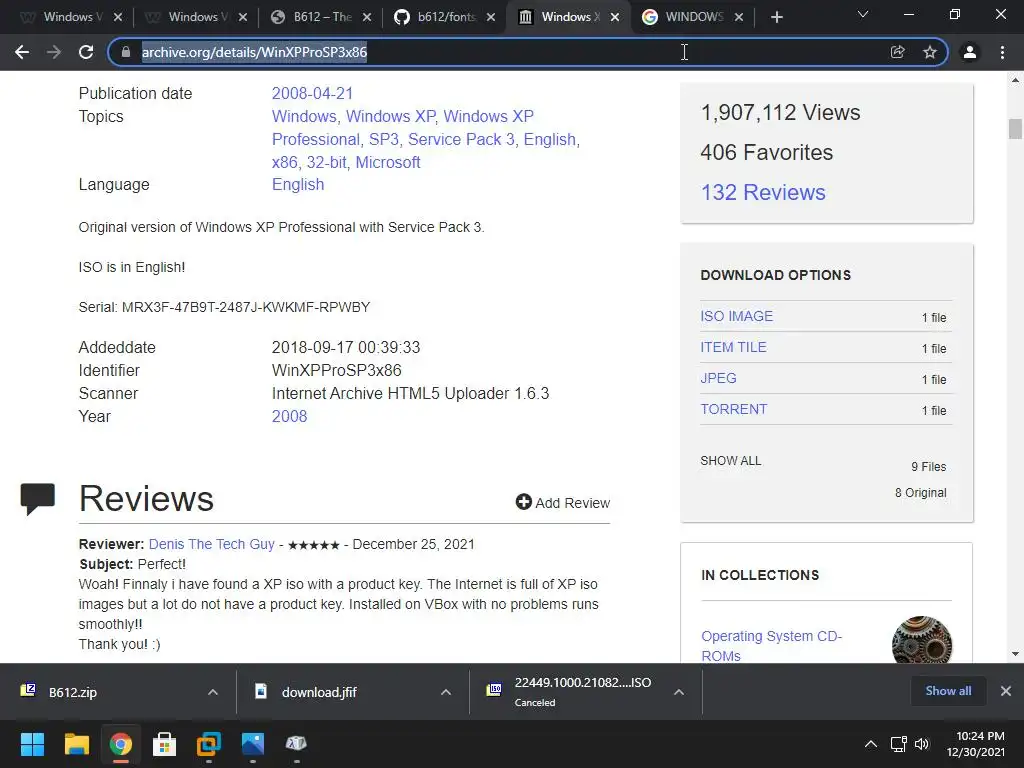
Task: Open reviewer Denis The Tech Guy profile
Action: point(212,544)
